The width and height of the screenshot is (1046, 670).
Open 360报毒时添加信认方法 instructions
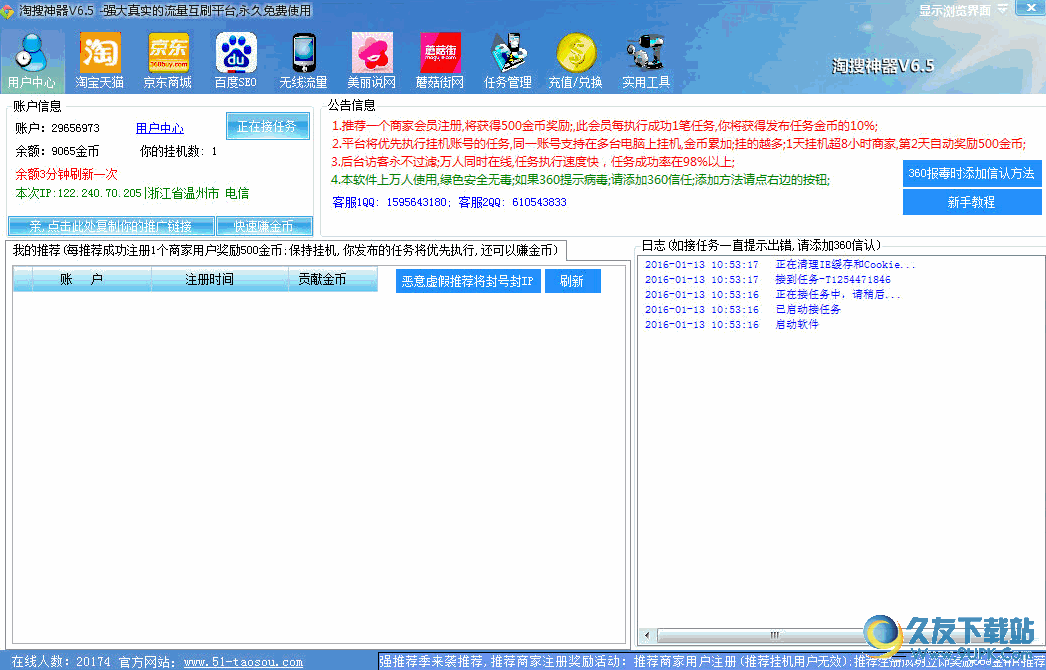pos(971,174)
